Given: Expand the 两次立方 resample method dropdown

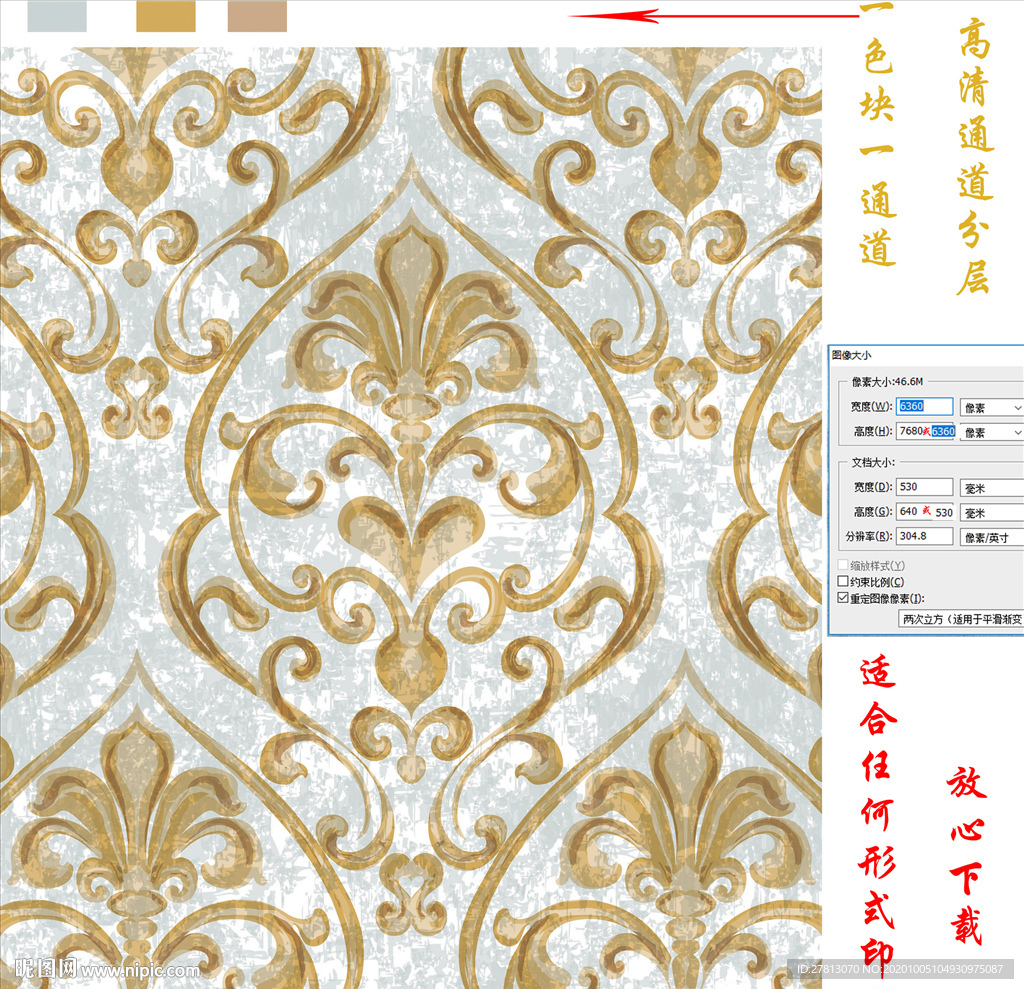Looking at the screenshot, I should tap(960, 619).
